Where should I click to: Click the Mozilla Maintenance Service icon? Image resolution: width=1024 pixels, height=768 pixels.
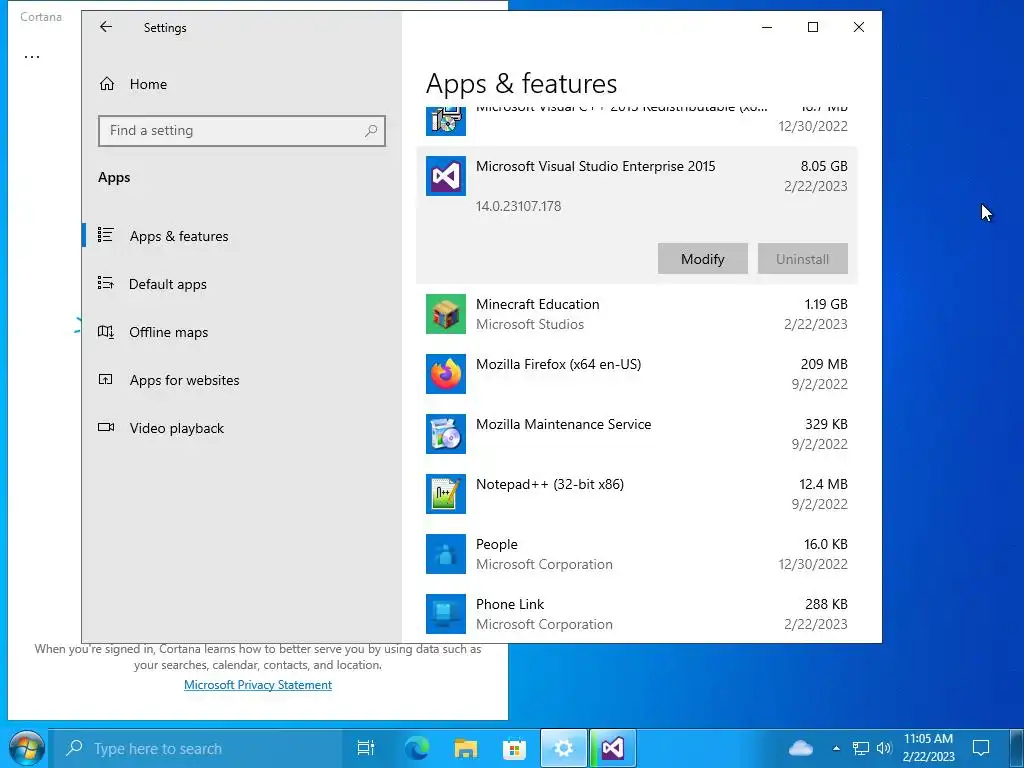click(446, 434)
